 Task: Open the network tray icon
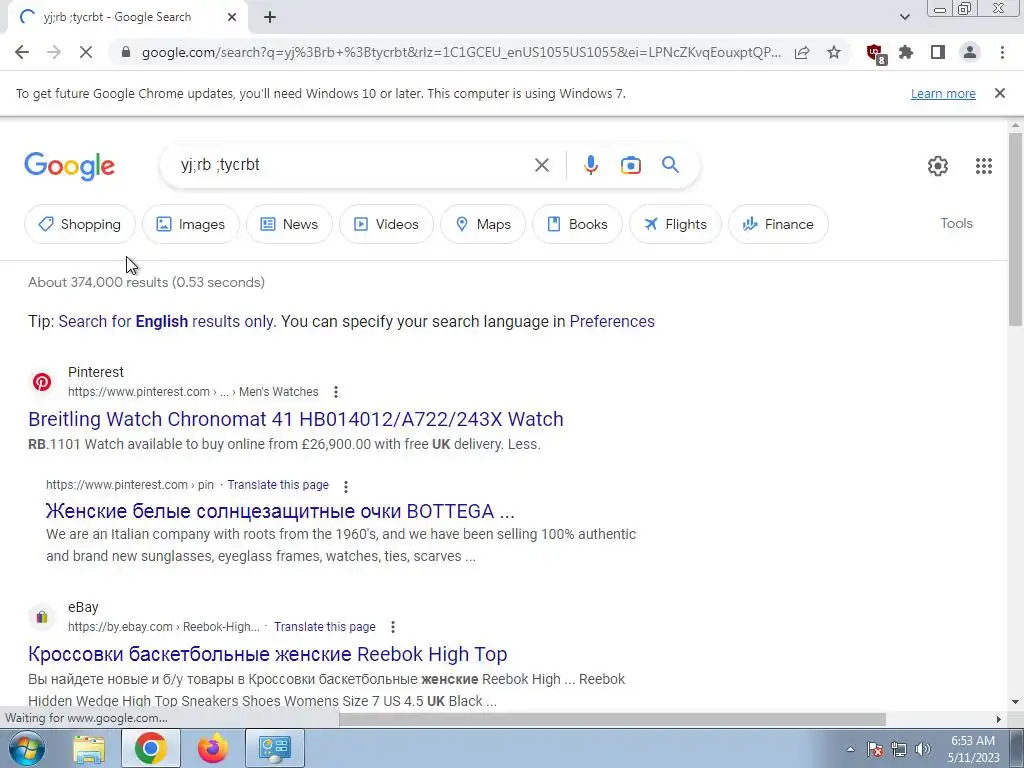point(899,749)
